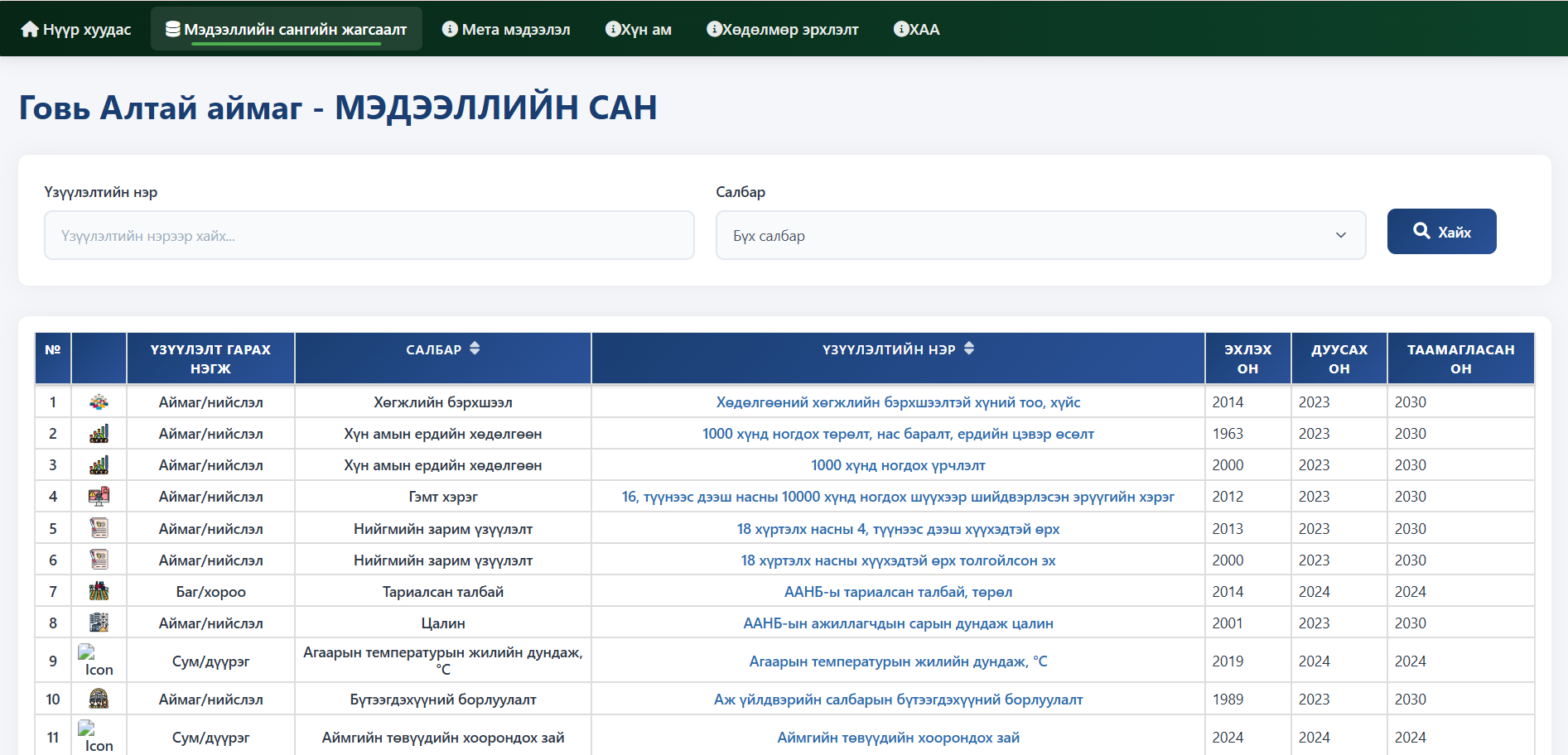Click the info icon beside ХАА
Viewport: 1568px width, 755px height.
[x=901, y=29]
